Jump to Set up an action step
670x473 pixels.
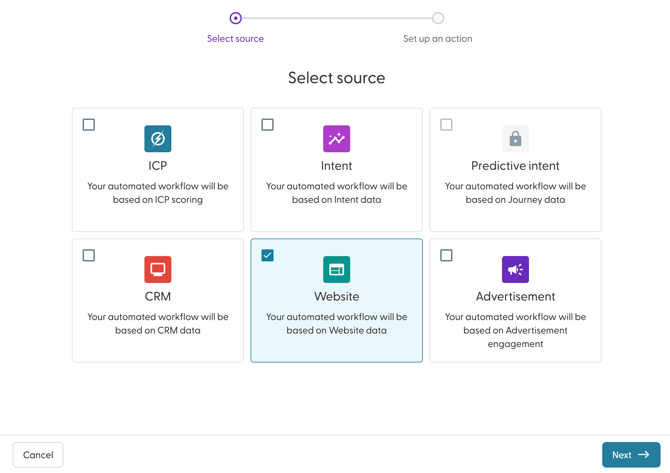pyautogui.click(x=437, y=39)
